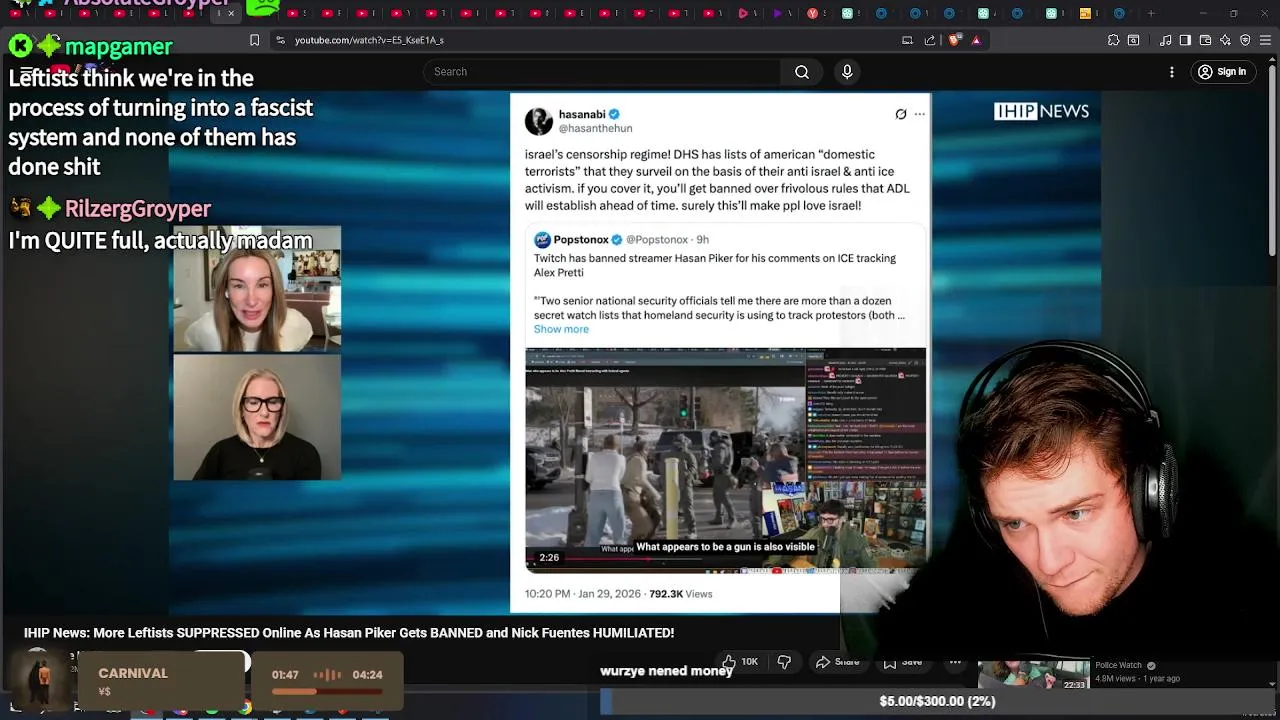The image size is (1280, 720).
Task: Bookmark page icon in address bar
Action: pos(254,40)
